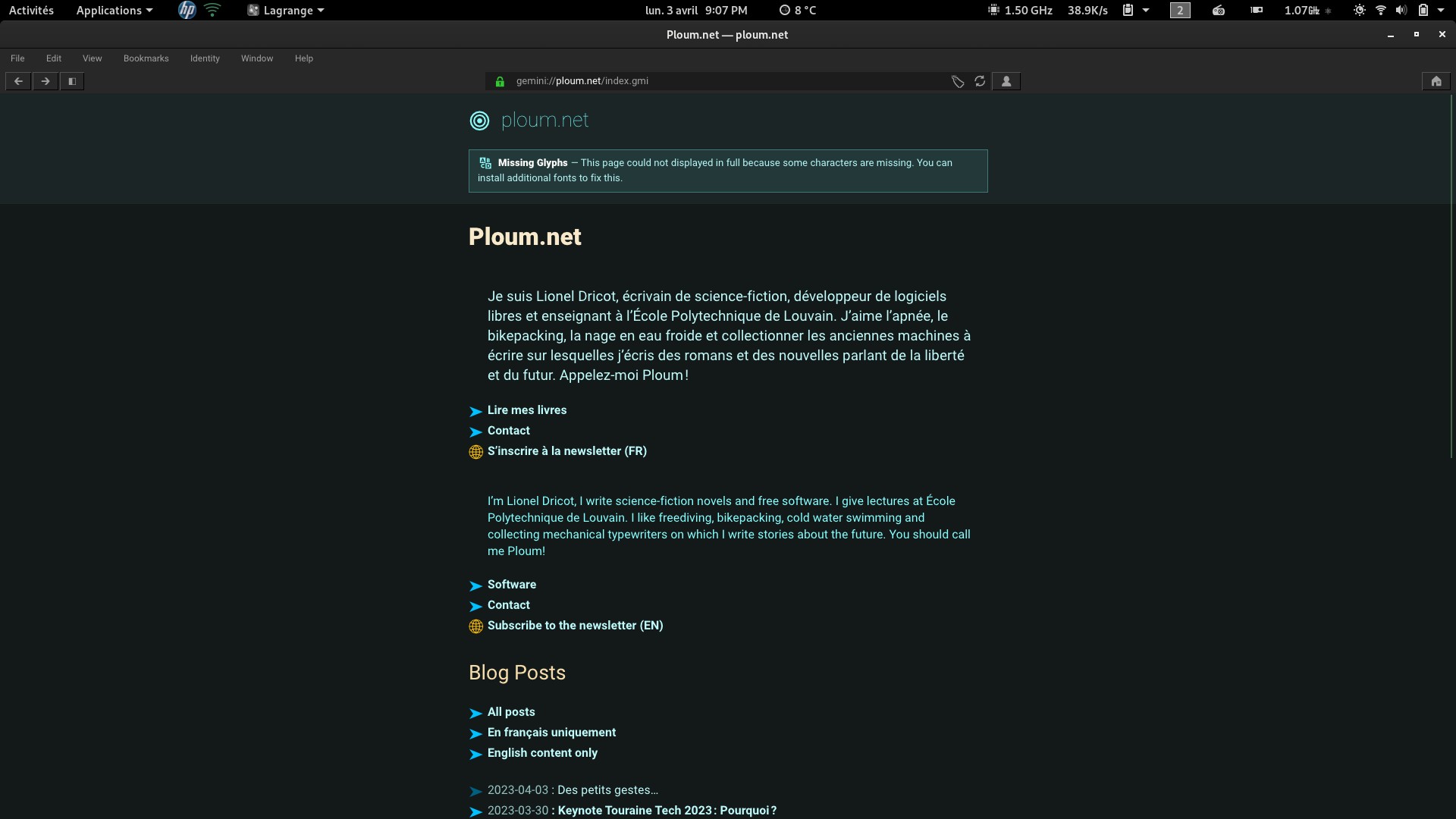Click the arrow icon beside Software
Image resolution: width=1456 pixels, height=819 pixels.
coord(475,585)
